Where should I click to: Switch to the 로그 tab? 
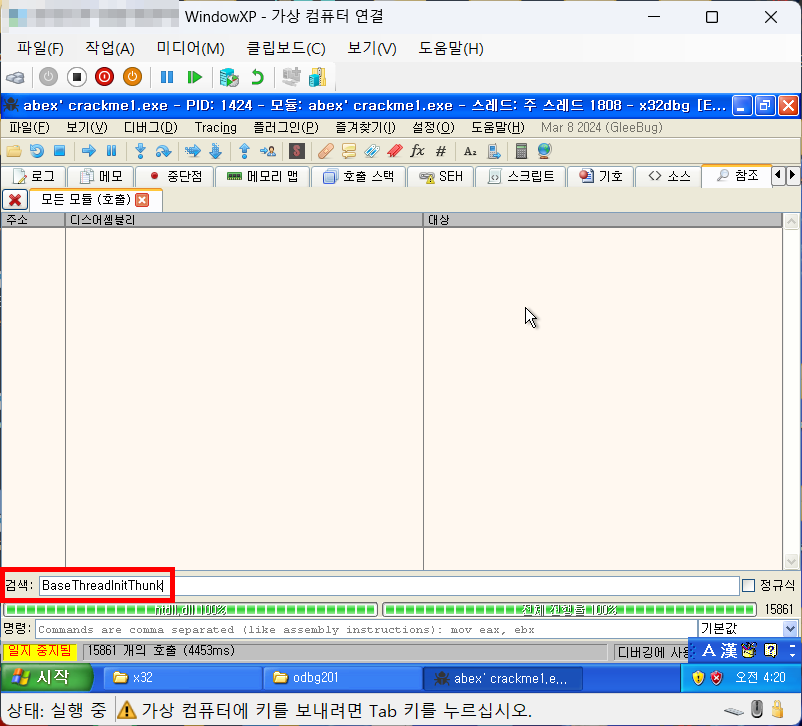click(34, 177)
